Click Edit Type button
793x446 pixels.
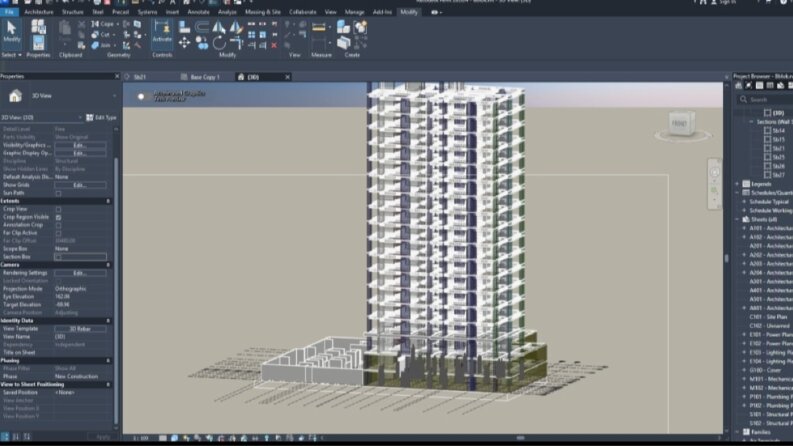pos(101,117)
